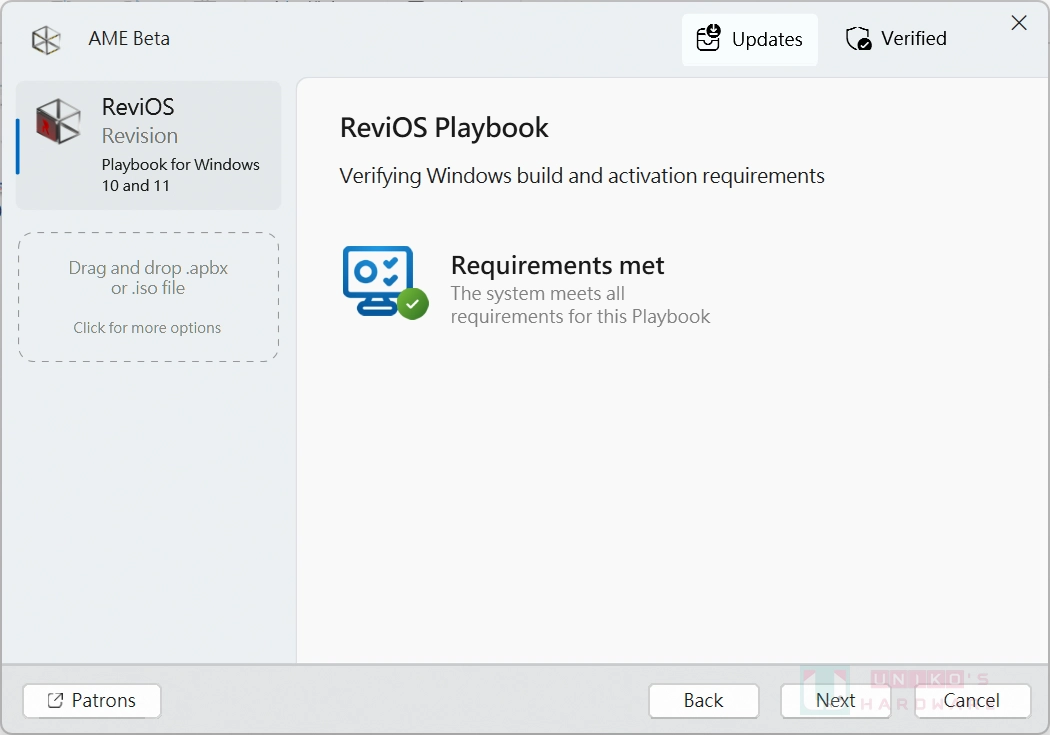The image size is (1050, 735).
Task: Switch to the Verified tab
Action: (896, 38)
